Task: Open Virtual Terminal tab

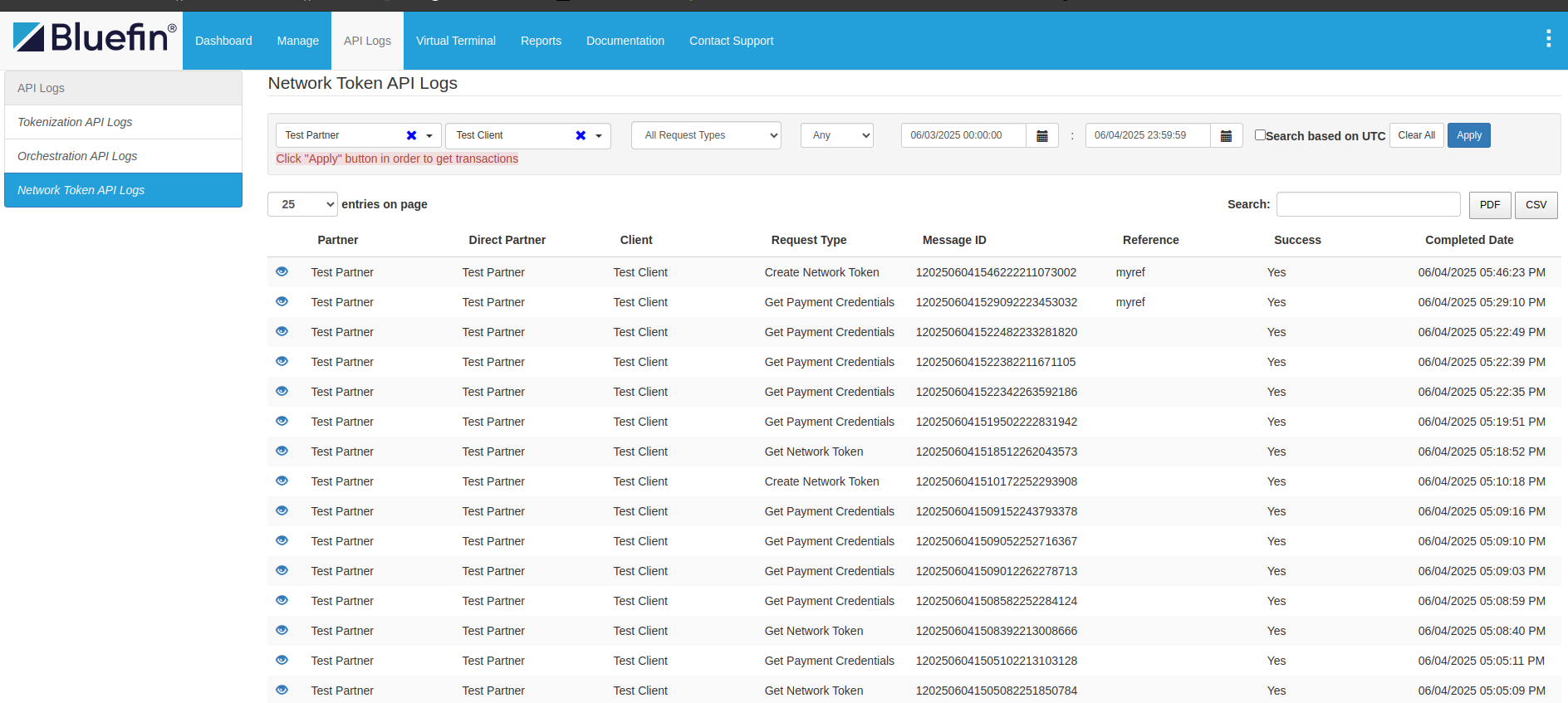Action: [456, 41]
